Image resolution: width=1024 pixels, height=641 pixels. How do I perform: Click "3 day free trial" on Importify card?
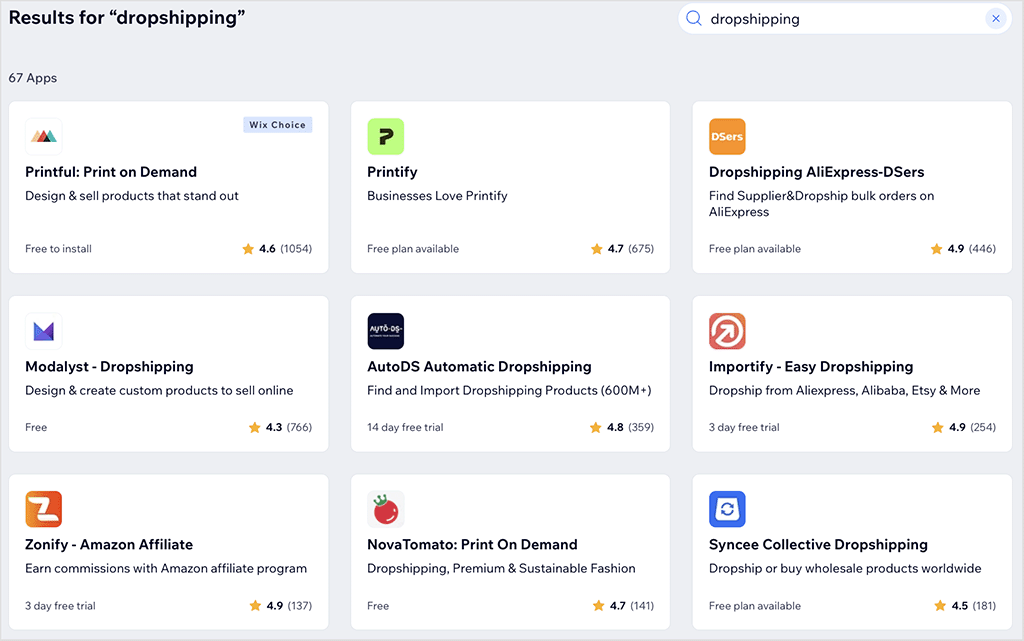click(x=744, y=428)
